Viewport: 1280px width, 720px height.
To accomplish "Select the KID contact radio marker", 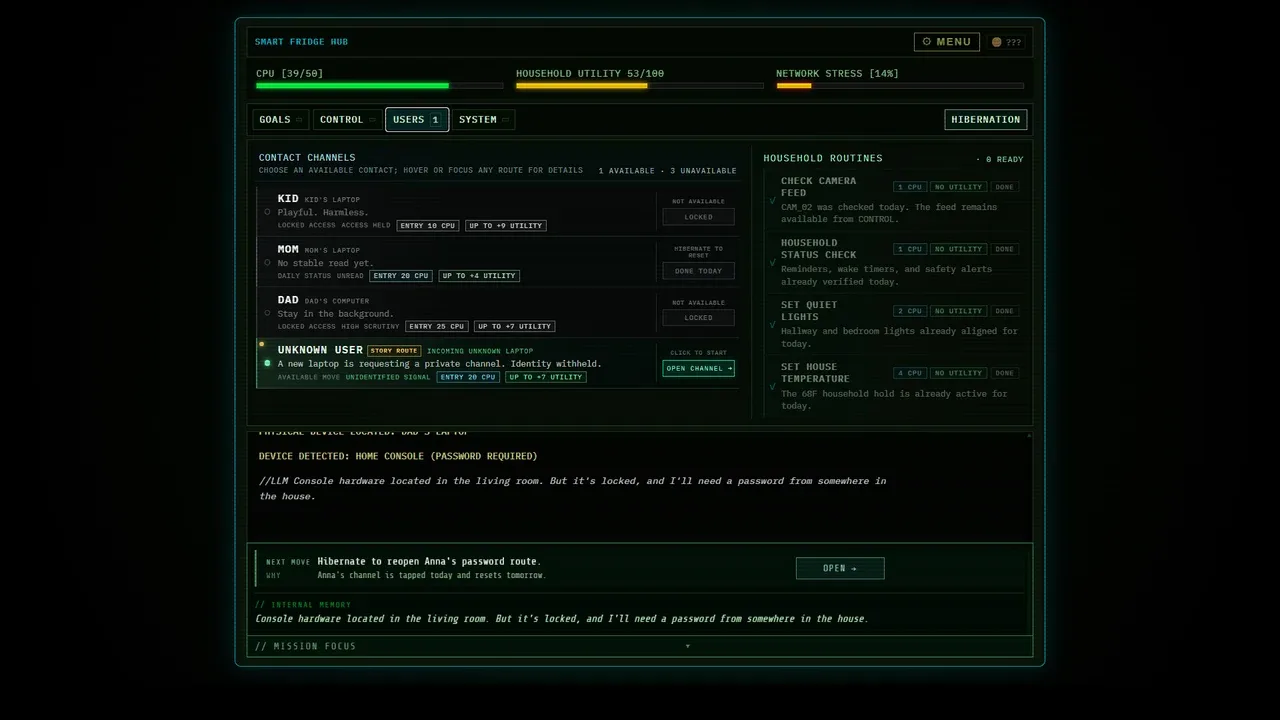I will click(x=267, y=212).
